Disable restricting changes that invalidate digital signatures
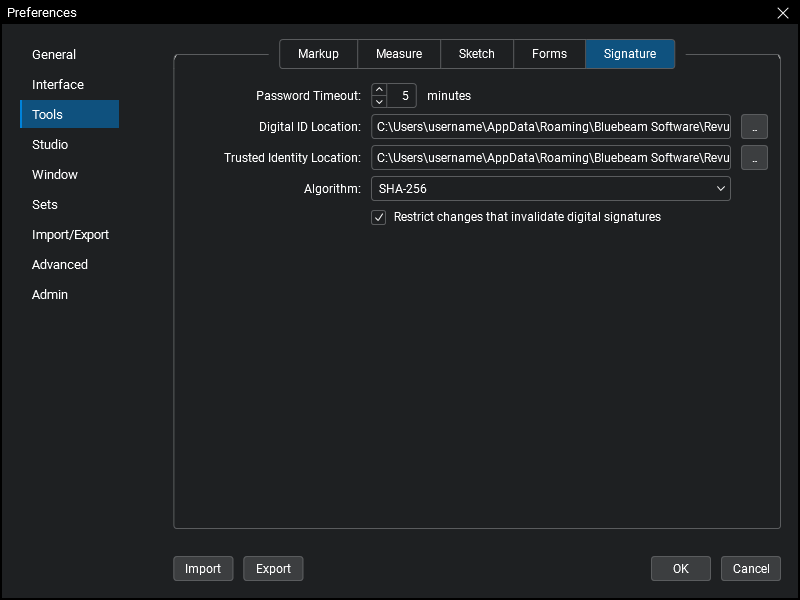 coord(378,217)
